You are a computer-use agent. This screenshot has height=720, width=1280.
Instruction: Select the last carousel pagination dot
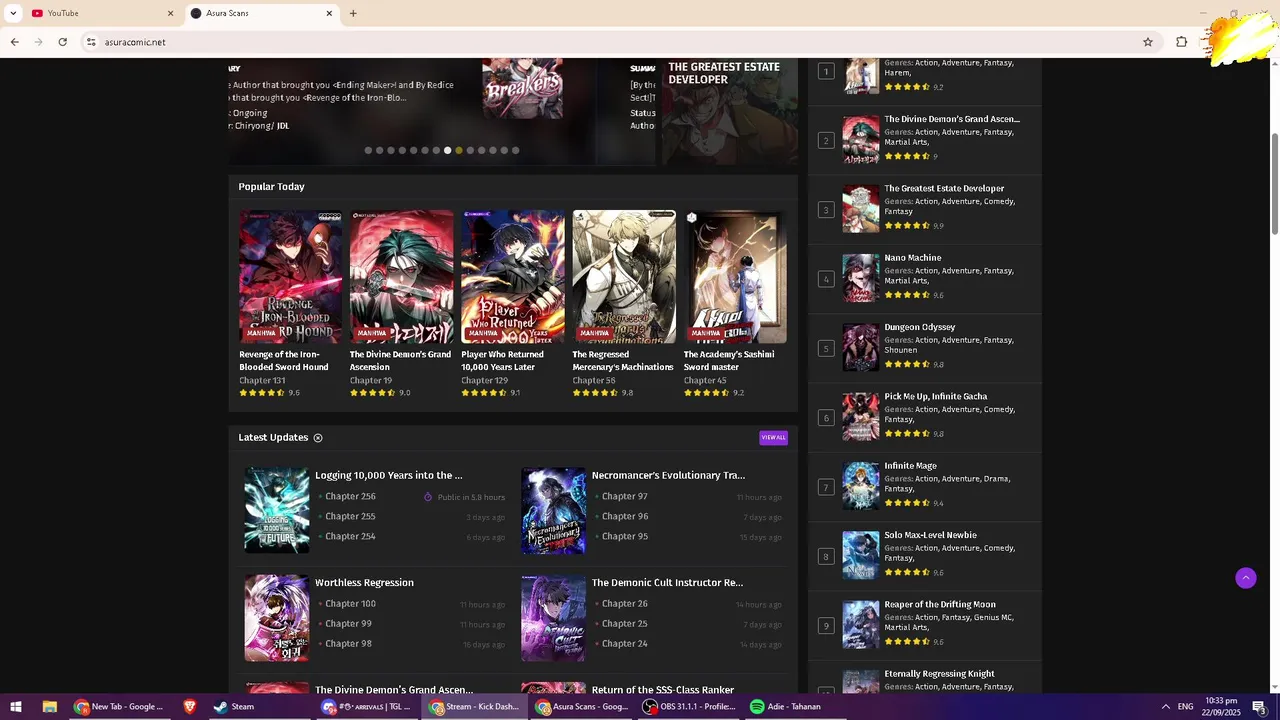tap(515, 150)
